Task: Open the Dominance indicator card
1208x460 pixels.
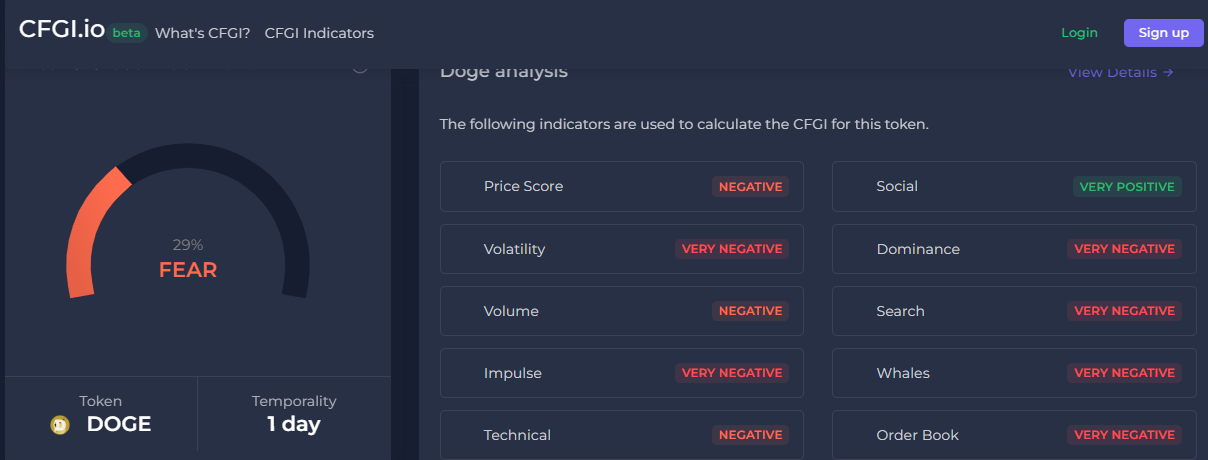Action: [1013, 249]
